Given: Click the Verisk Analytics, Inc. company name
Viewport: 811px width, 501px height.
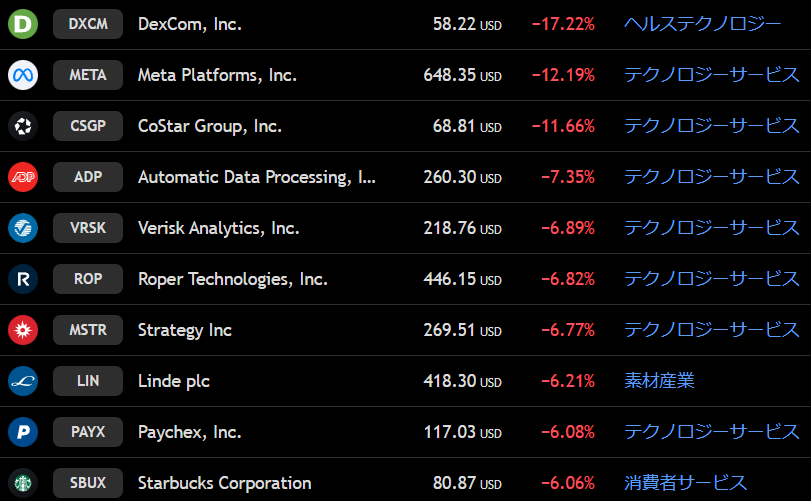Looking at the screenshot, I should (x=218, y=228).
